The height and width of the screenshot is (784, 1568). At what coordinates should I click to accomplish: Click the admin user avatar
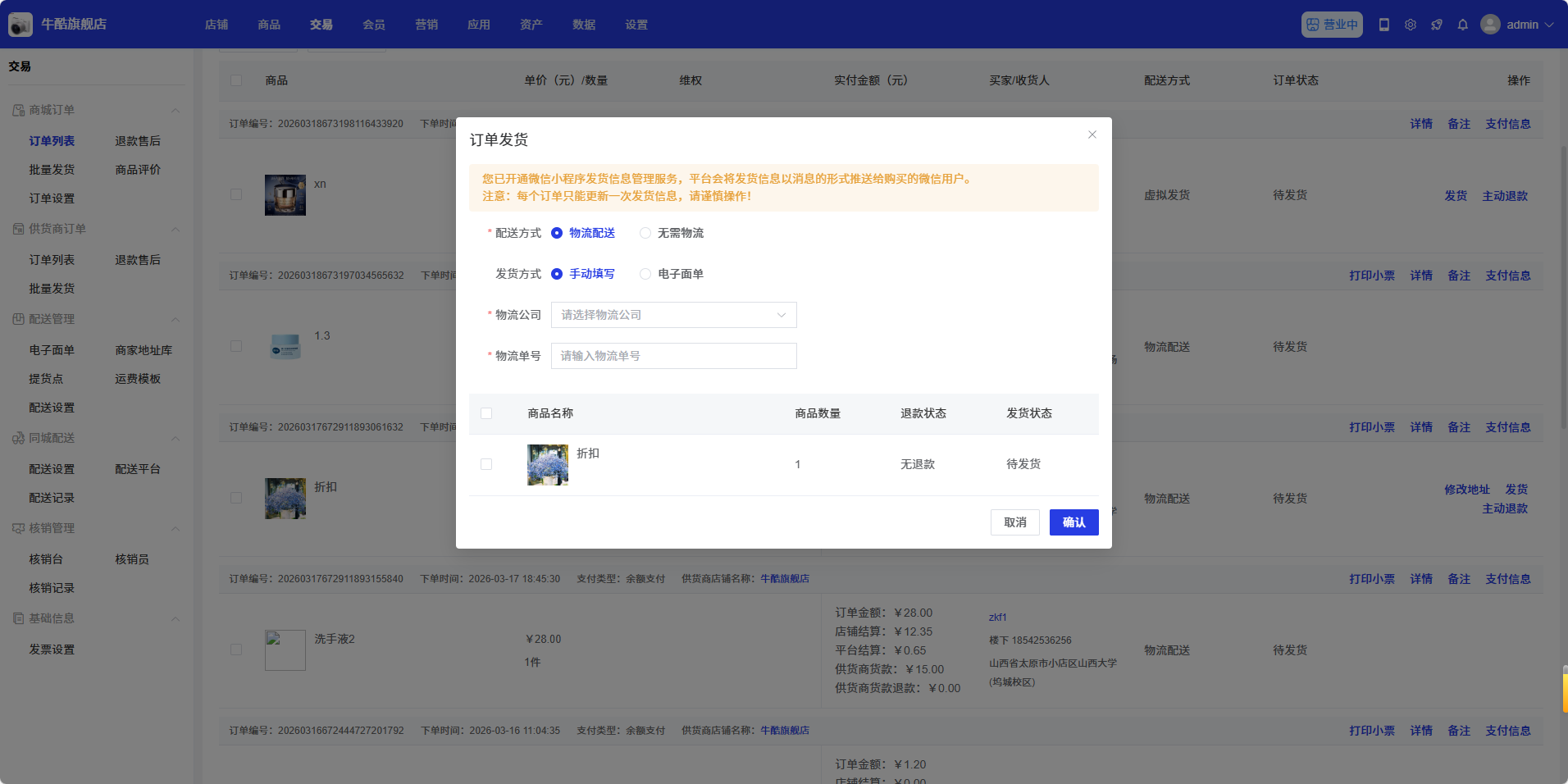pyautogui.click(x=1489, y=25)
